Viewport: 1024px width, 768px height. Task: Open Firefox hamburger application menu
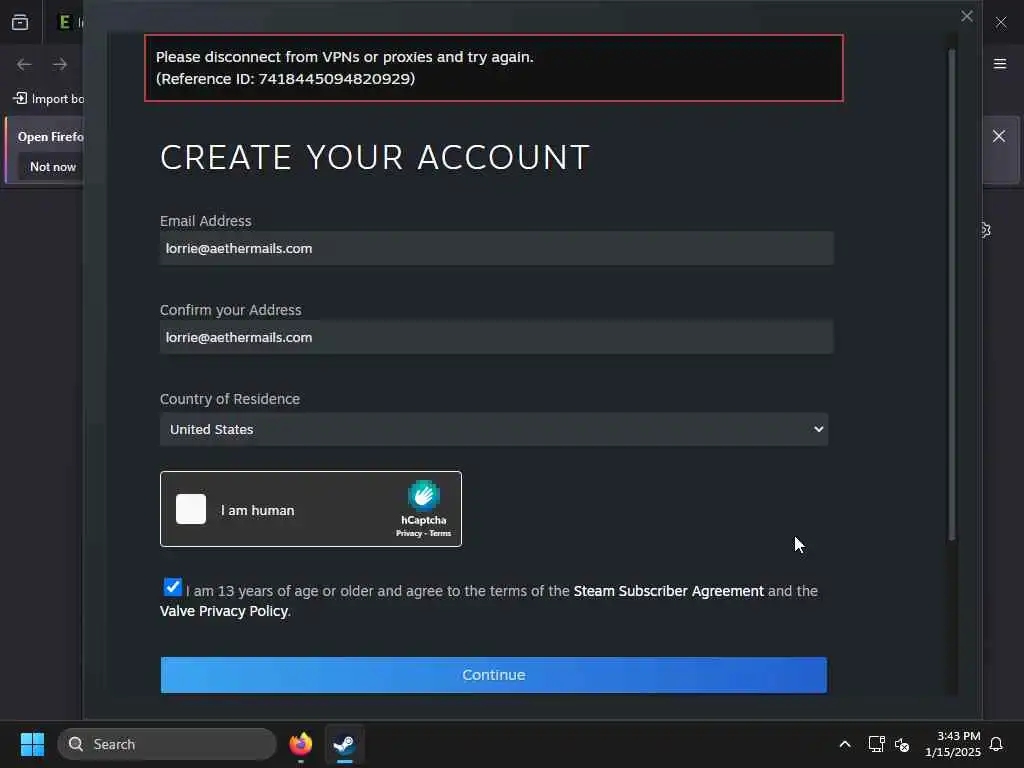(x=1000, y=64)
